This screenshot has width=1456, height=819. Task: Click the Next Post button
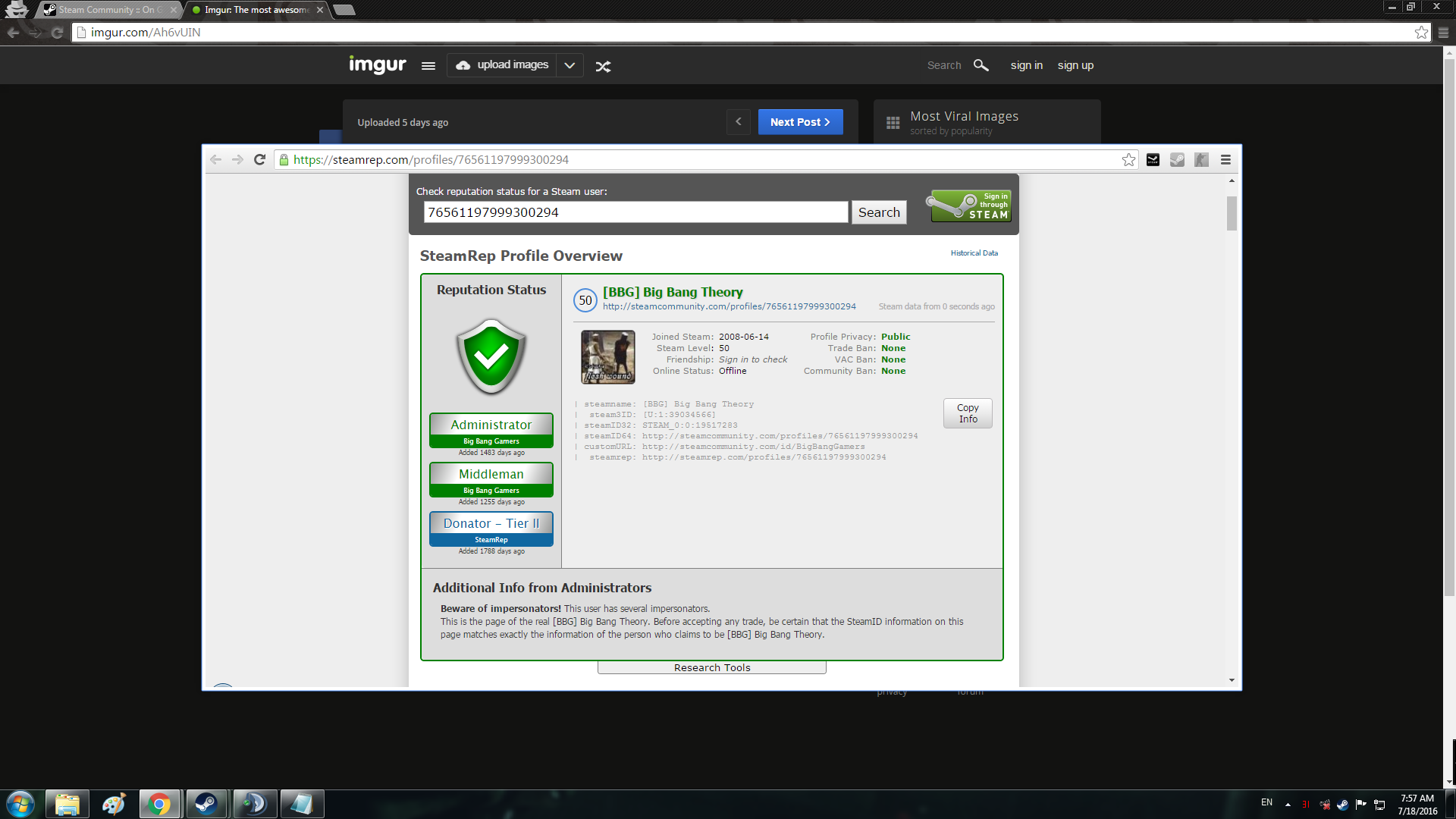click(800, 121)
